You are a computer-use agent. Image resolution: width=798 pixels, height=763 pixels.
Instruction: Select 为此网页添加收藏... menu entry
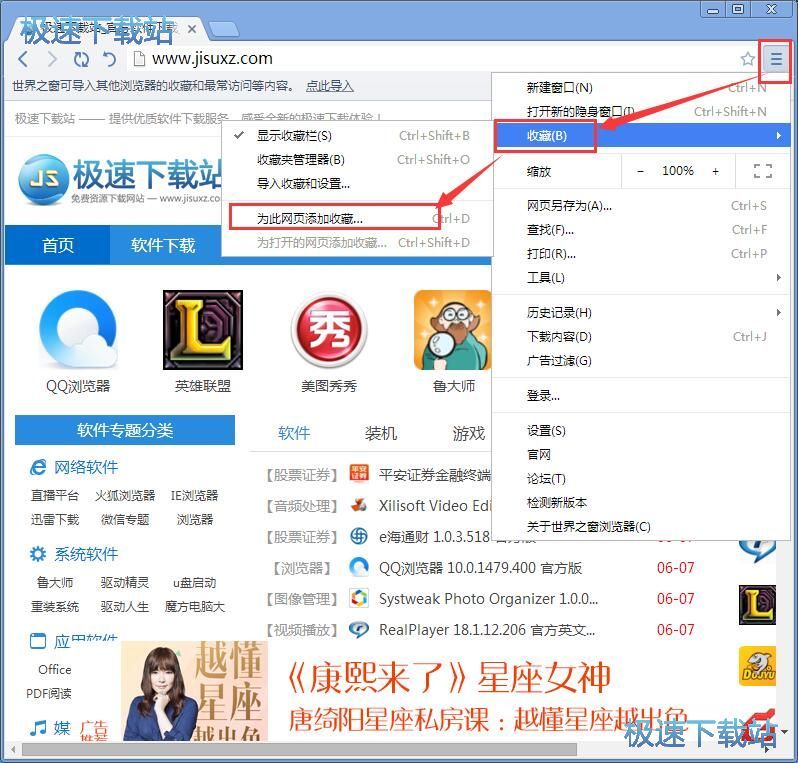(x=357, y=219)
